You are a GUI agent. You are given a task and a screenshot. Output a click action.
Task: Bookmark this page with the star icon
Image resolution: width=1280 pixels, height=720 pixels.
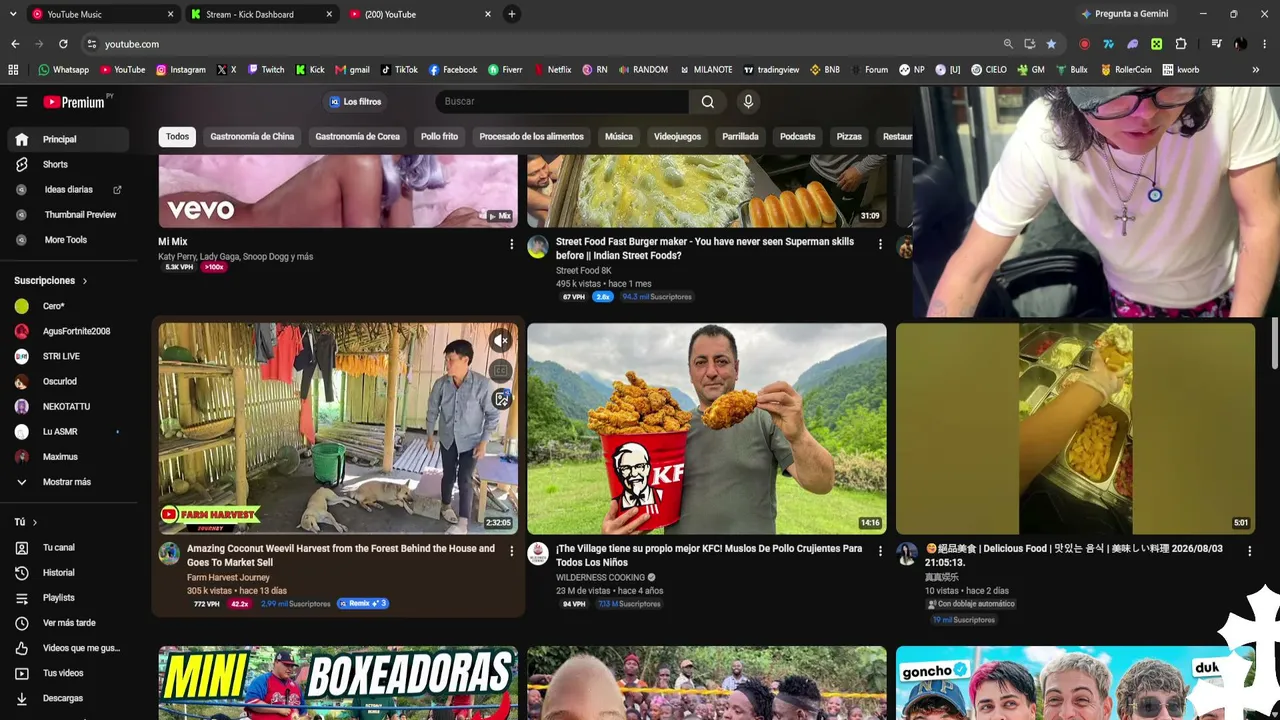click(1051, 44)
